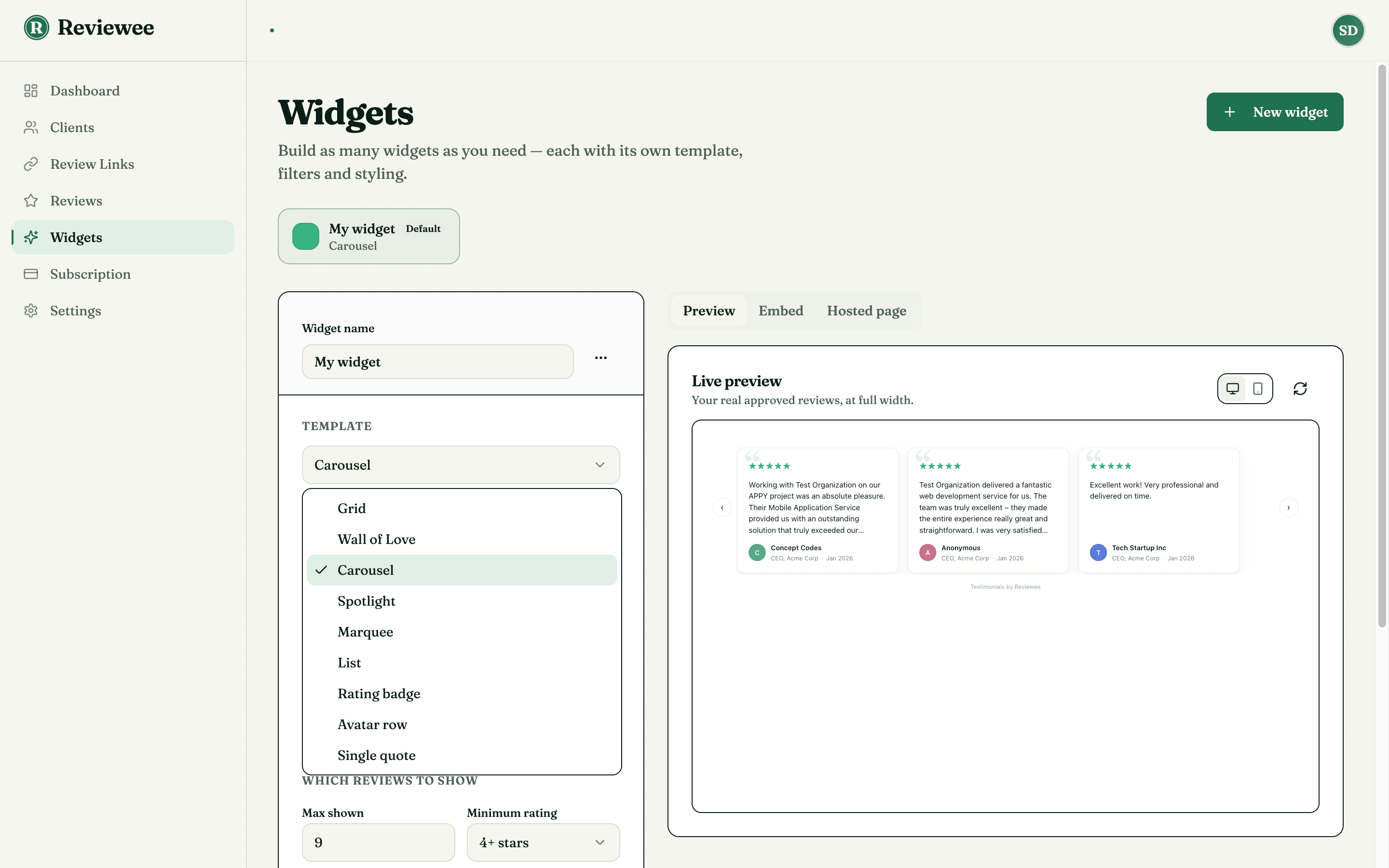
Task: Choose List template option
Action: pyautogui.click(x=462, y=663)
